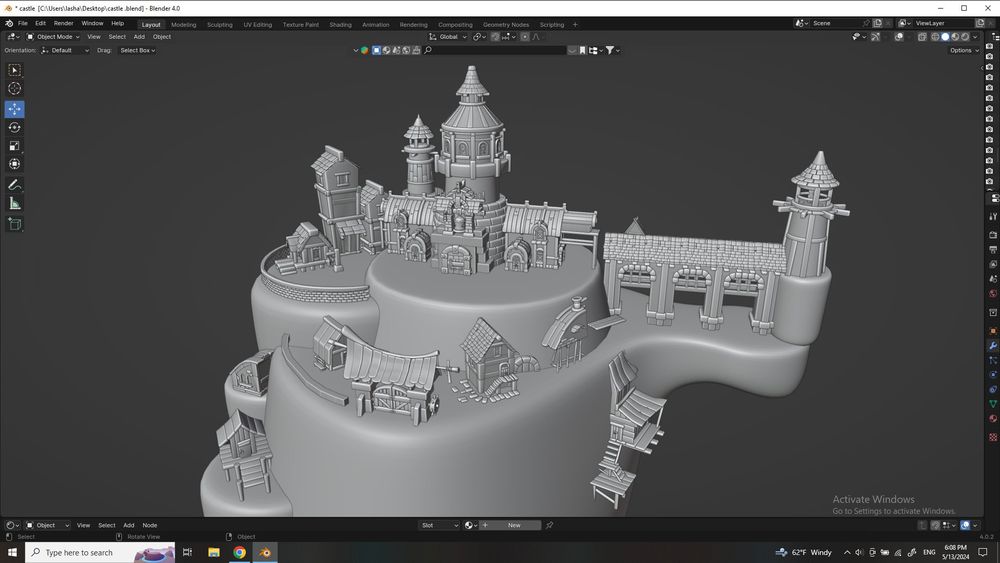Viewport: 1000px width, 563px height.
Task: Toggle viewport overlays
Action: click(x=899, y=37)
